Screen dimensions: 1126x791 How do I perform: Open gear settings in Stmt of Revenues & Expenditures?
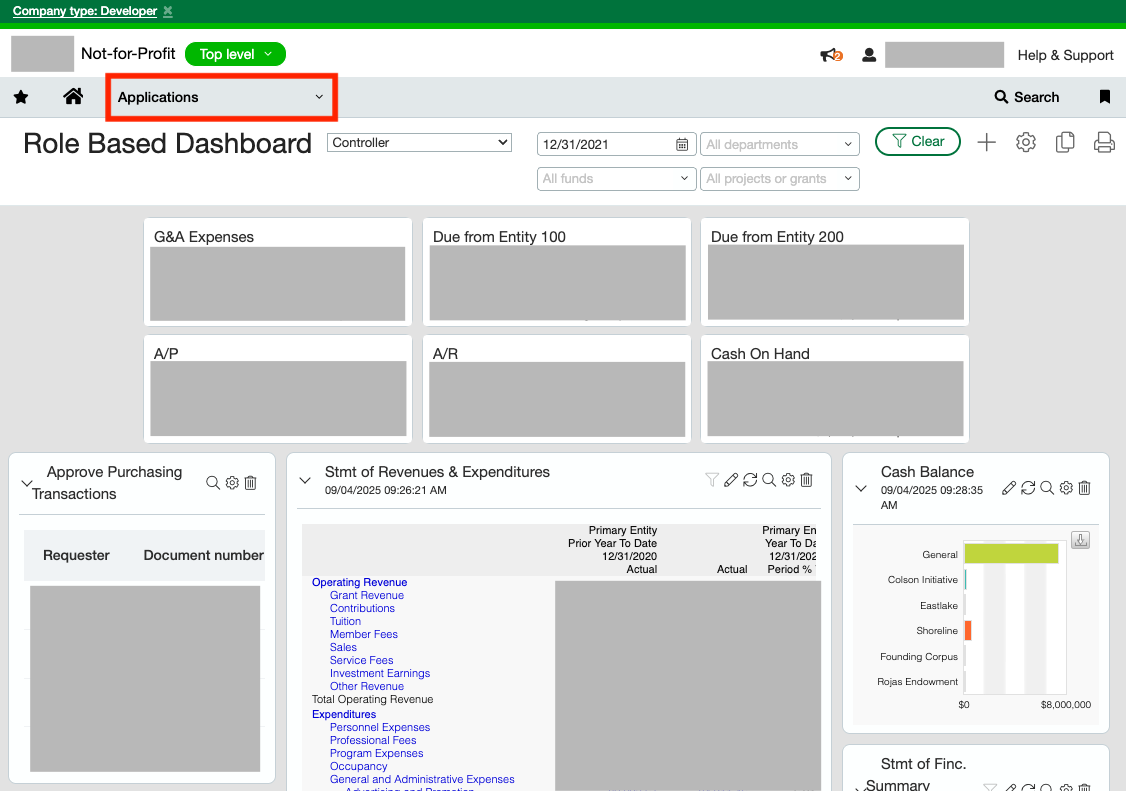click(x=788, y=480)
